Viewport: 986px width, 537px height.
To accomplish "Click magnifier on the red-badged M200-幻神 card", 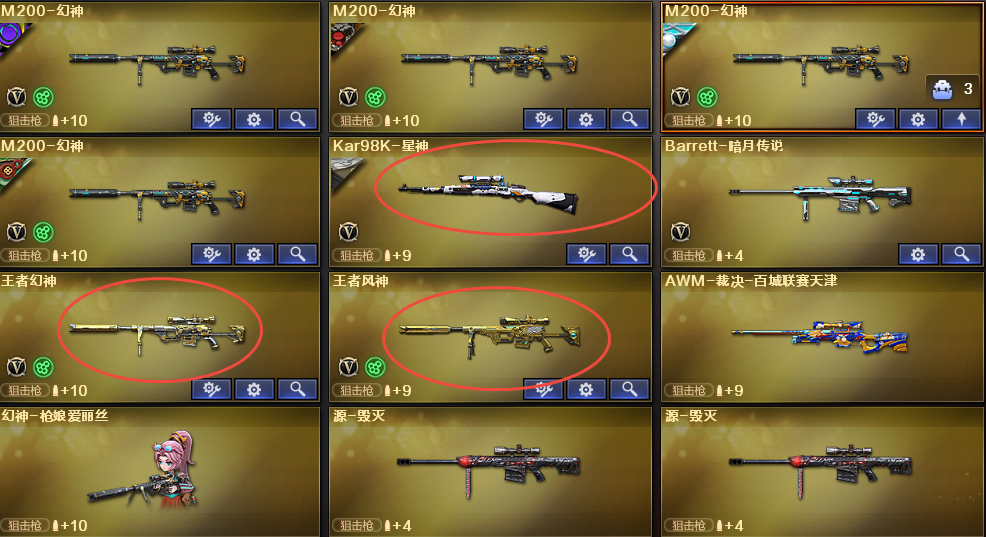I will pos(629,119).
